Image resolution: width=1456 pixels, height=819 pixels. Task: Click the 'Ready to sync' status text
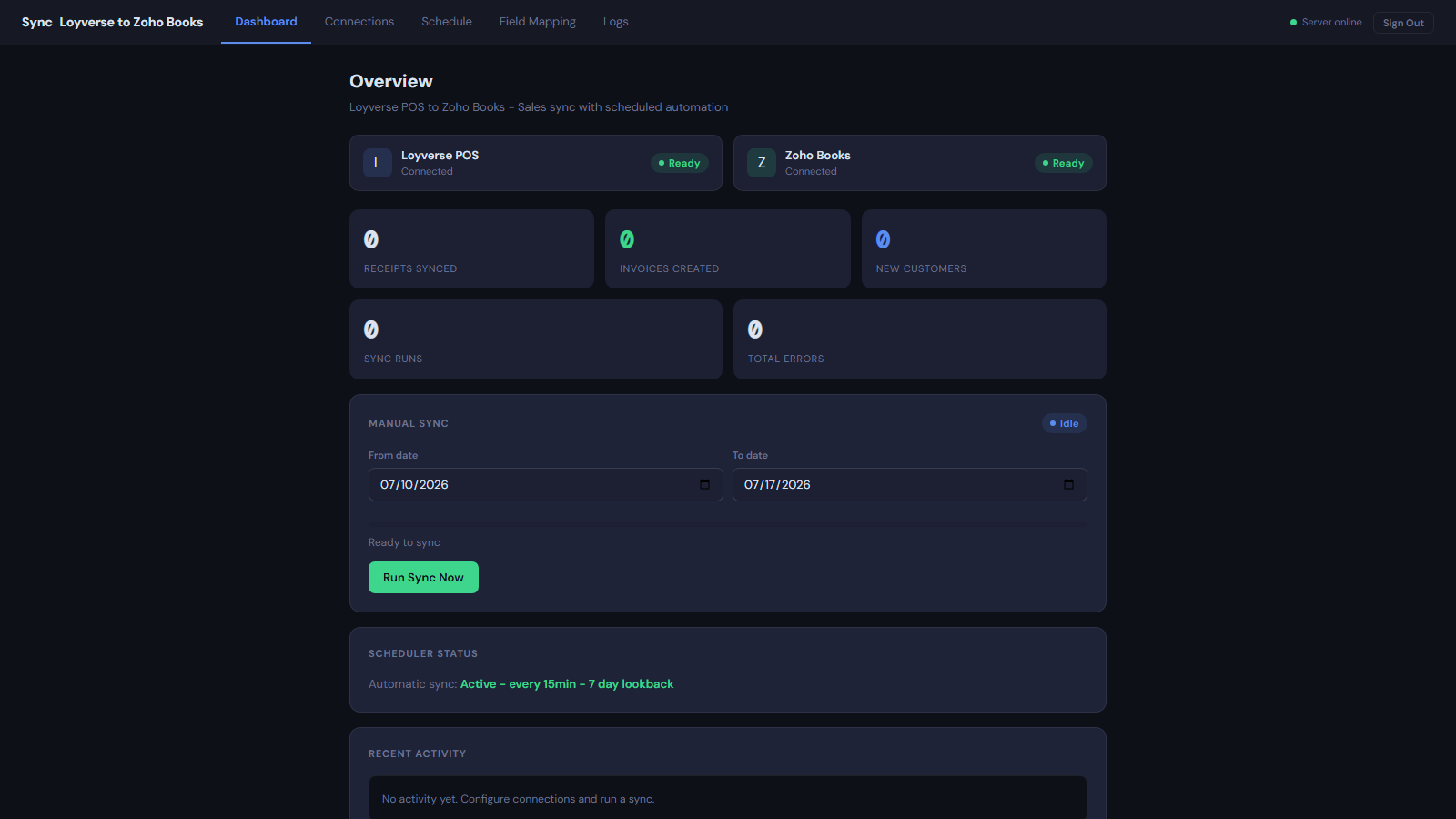pos(404,542)
